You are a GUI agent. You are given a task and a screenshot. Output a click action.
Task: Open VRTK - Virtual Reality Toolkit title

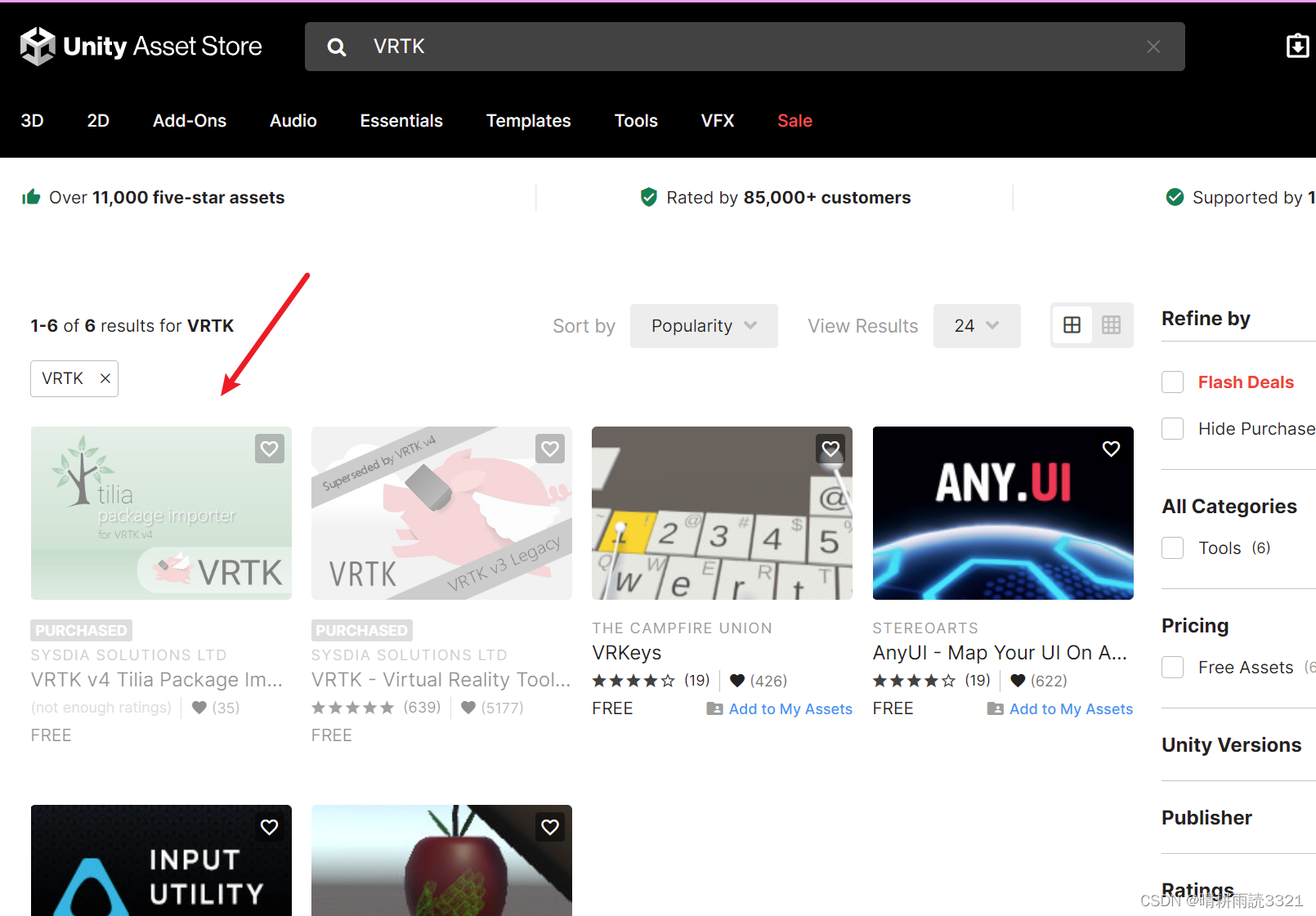tap(441, 680)
